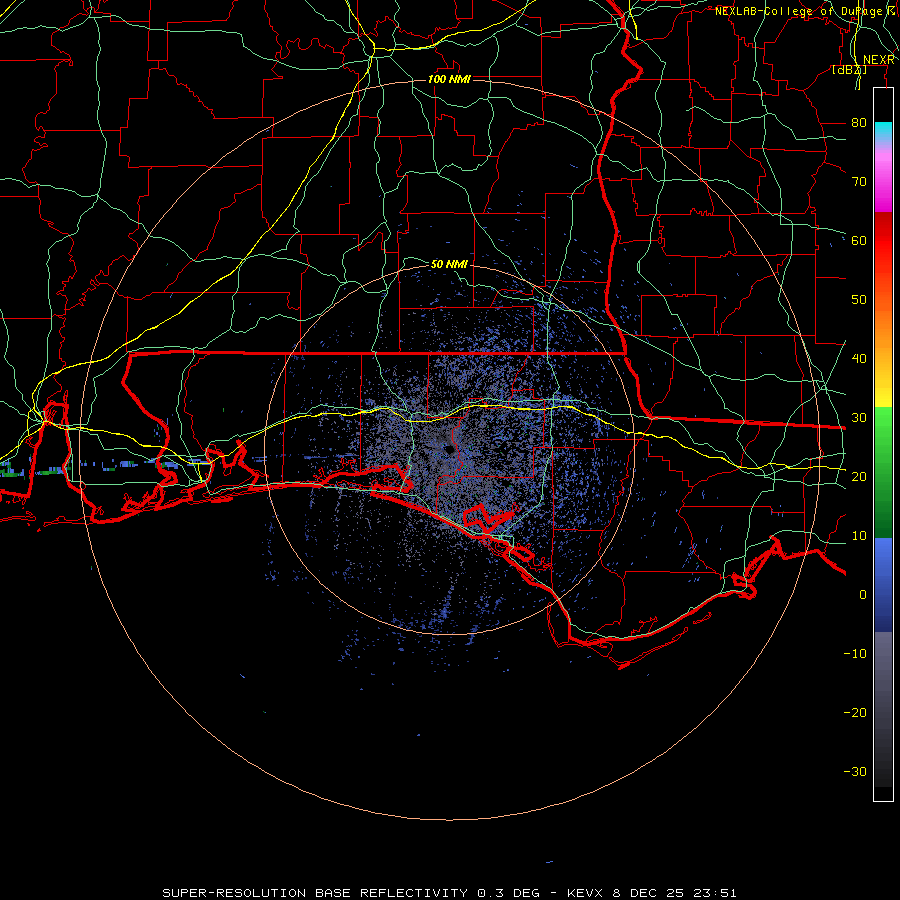Click the 50 value on the dBZ scale
The height and width of the screenshot is (900, 900).
click(x=859, y=300)
